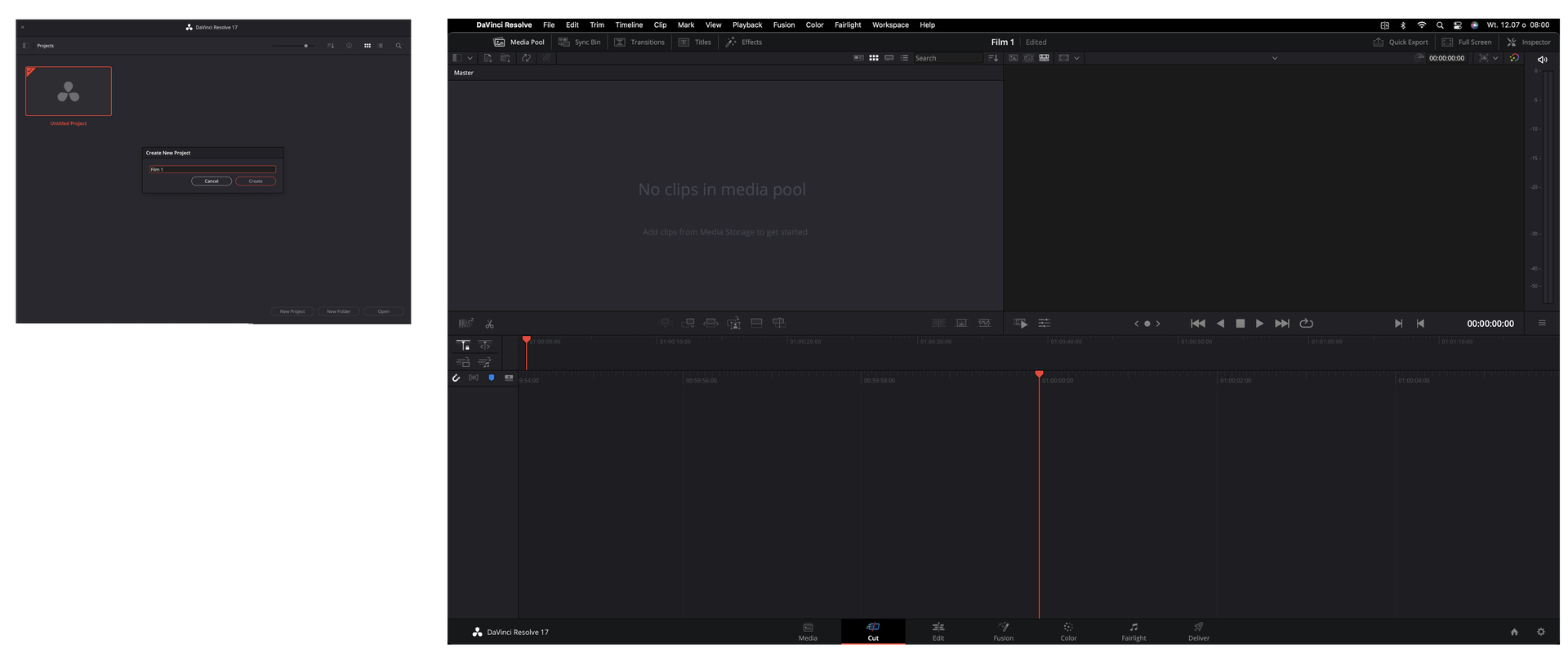
Task: Click Cancel in Create New Project dialog
Action: tap(212, 181)
